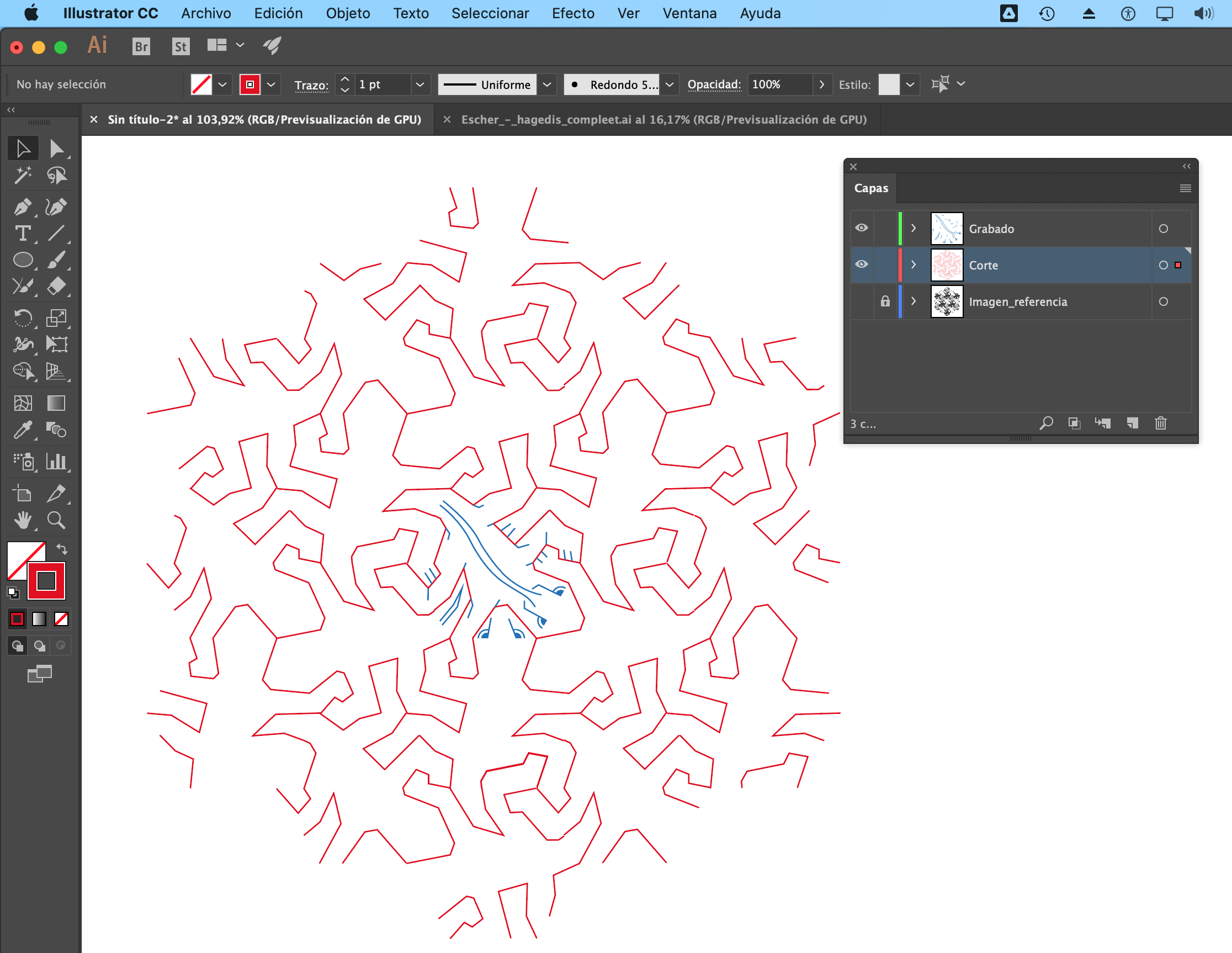This screenshot has height=953, width=1232.
Task: Choose the Artboard tool
Action: [x=23, y=494]
